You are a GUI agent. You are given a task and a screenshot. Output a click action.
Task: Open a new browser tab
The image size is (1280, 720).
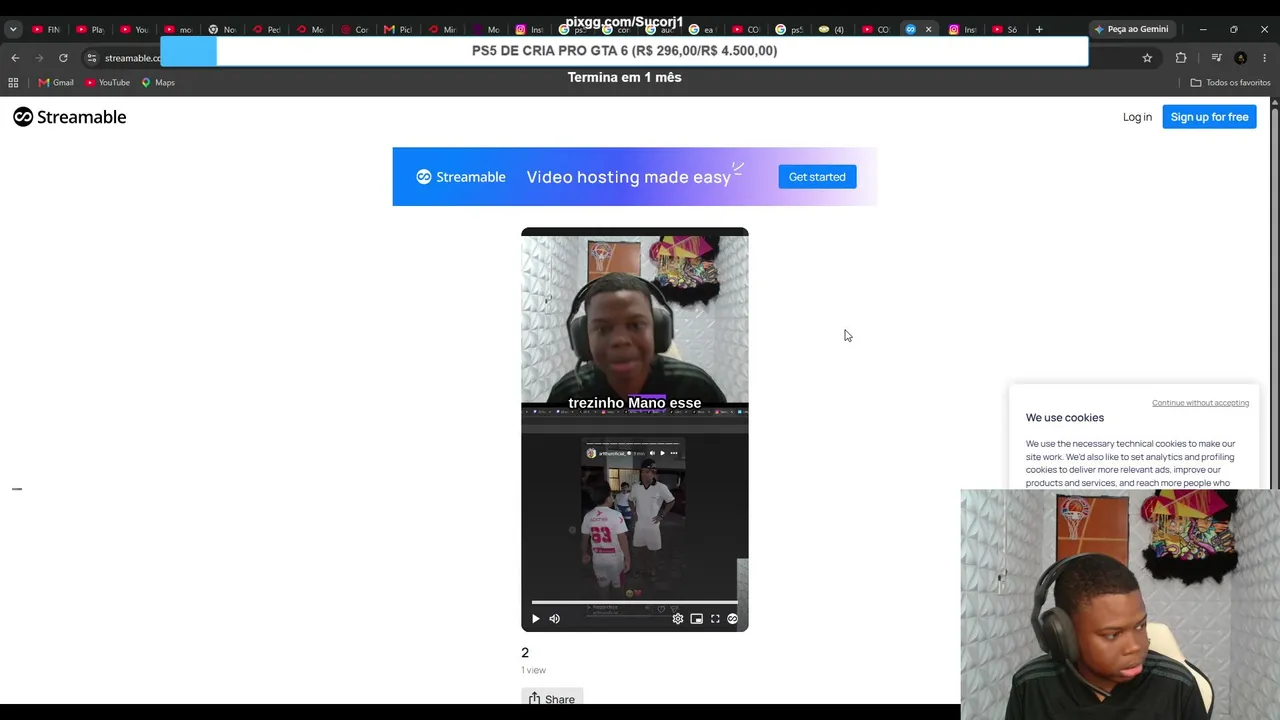point(1039,29)
